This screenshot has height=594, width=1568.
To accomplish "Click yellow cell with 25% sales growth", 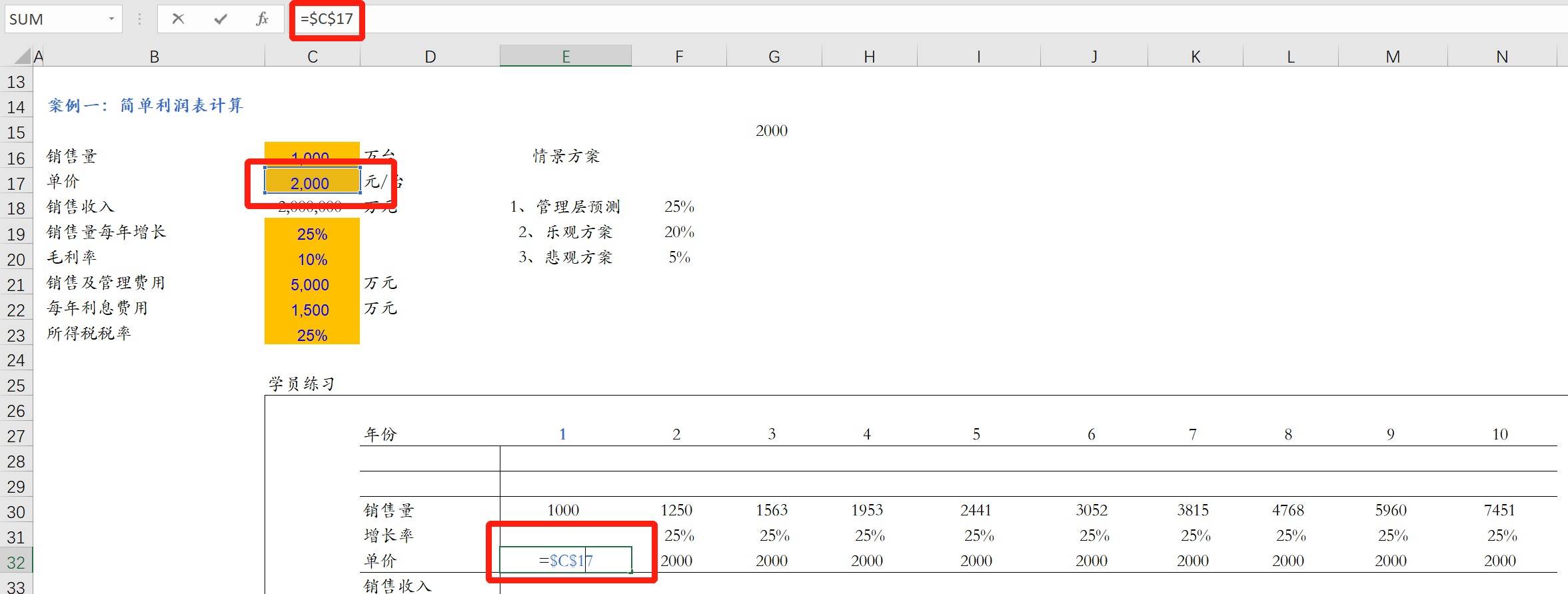I will pos(311,234).
